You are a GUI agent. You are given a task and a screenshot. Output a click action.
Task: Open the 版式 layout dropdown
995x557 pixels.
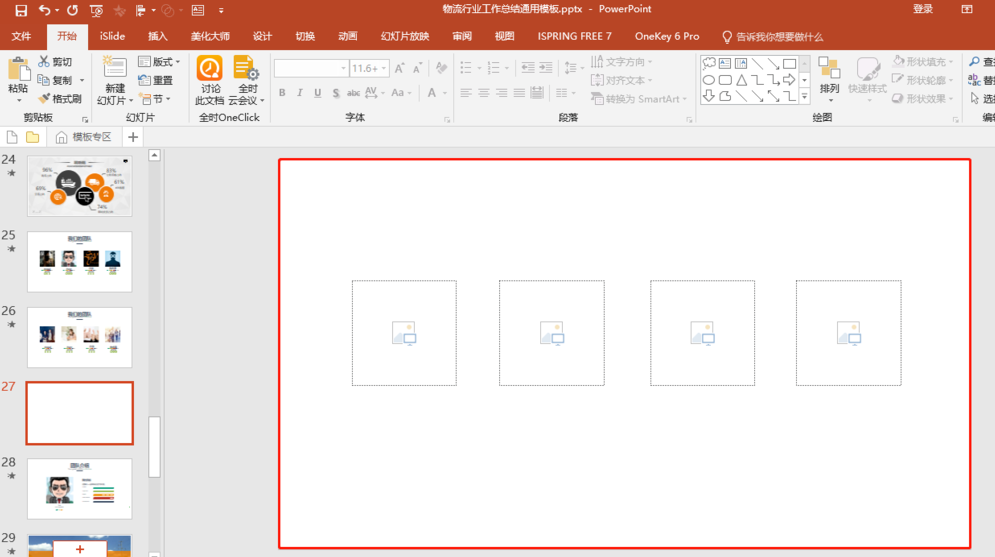[x=160, y=62]
